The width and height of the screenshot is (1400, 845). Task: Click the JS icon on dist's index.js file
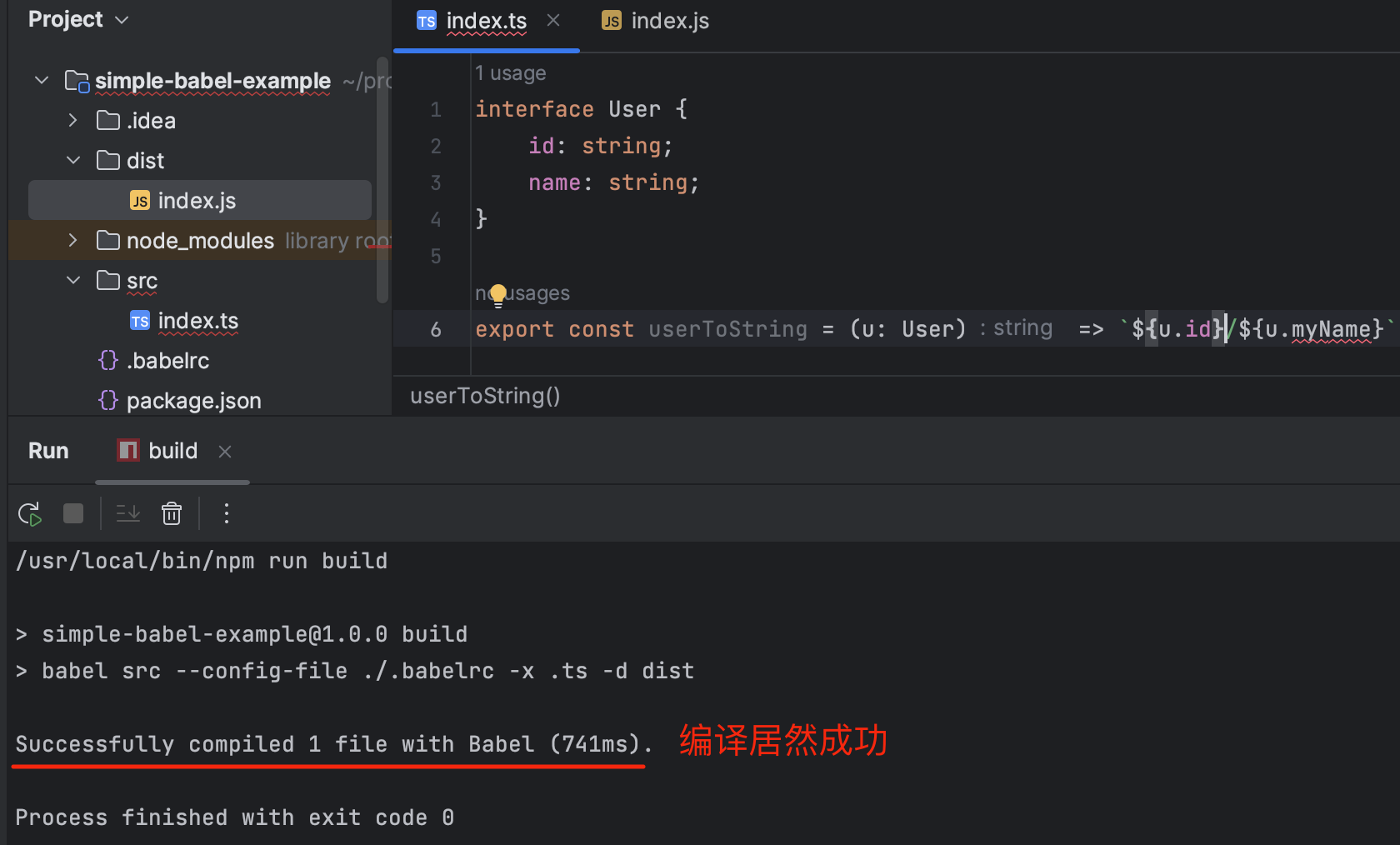(x=140, y=200)
